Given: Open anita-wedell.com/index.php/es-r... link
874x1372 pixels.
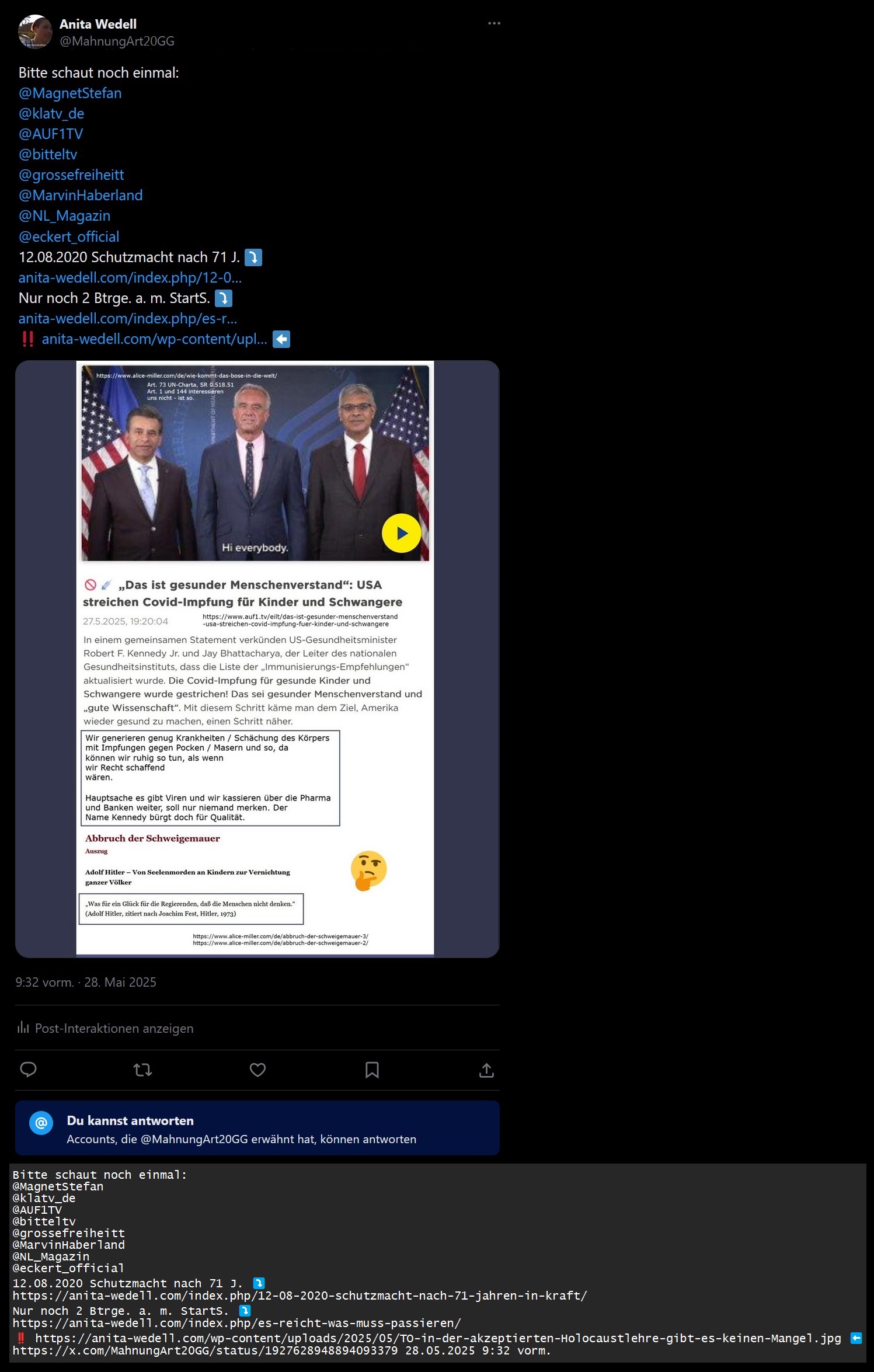Looking at the screenshot, I should 127,318.
